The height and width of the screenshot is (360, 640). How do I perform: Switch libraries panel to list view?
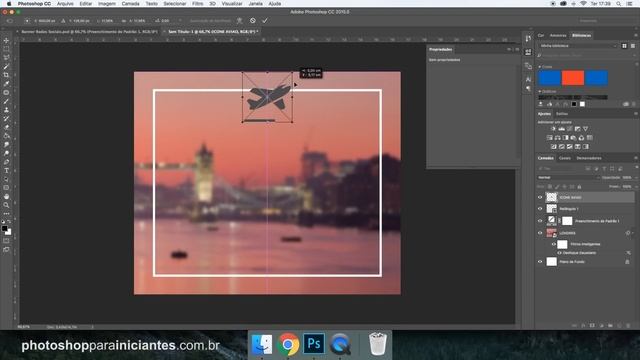(x=633, y=46)
